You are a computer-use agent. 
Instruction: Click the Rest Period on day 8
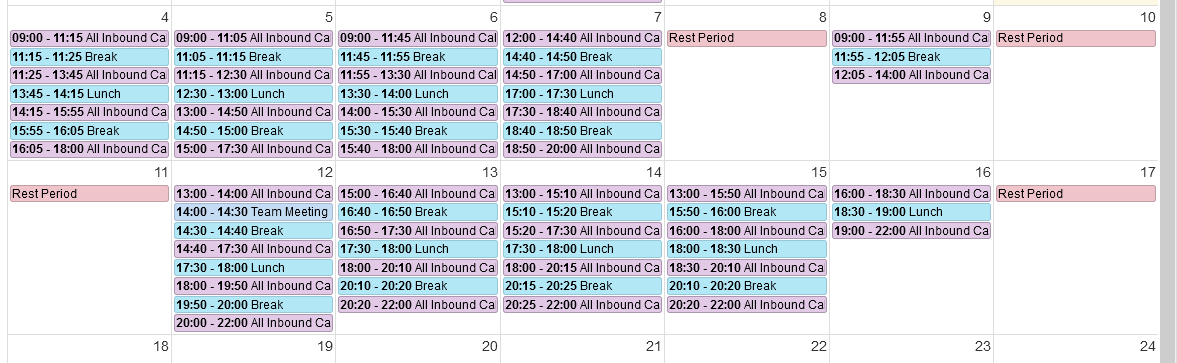point(747,38)
